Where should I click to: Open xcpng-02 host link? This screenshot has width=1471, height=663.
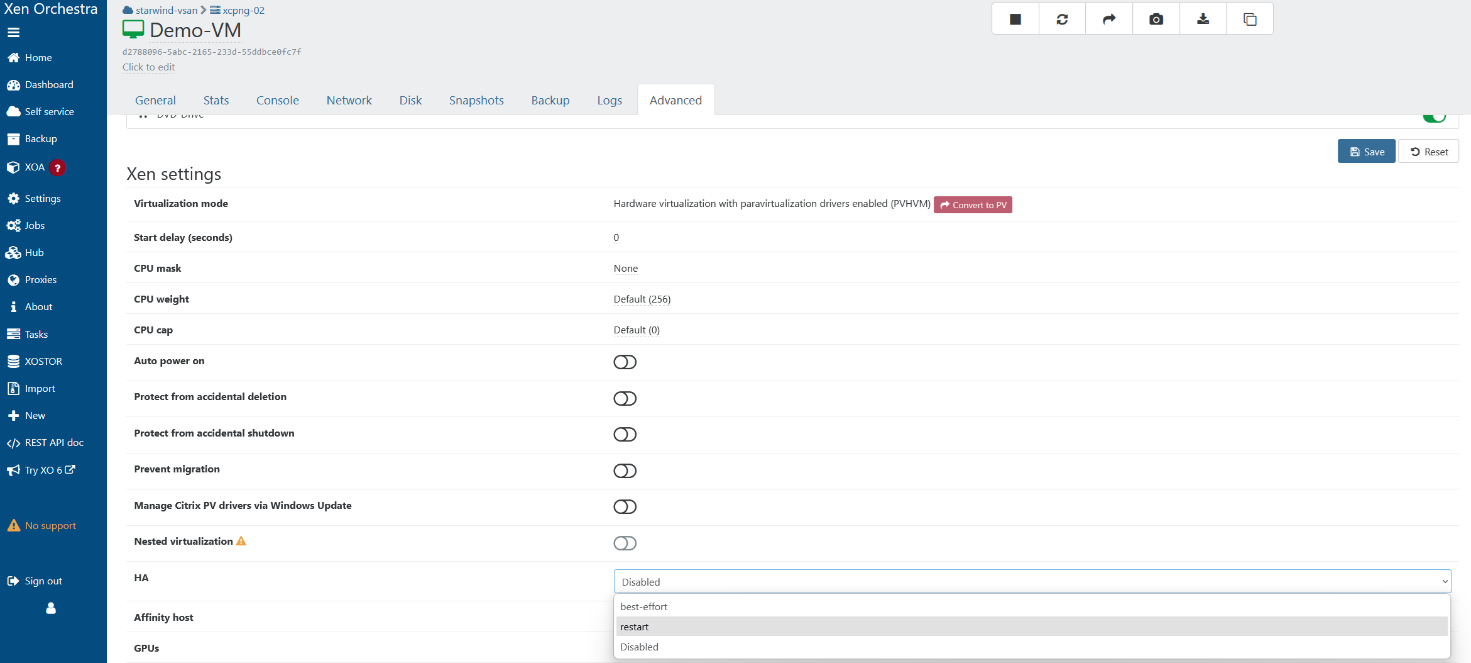(x=237, y=10)
